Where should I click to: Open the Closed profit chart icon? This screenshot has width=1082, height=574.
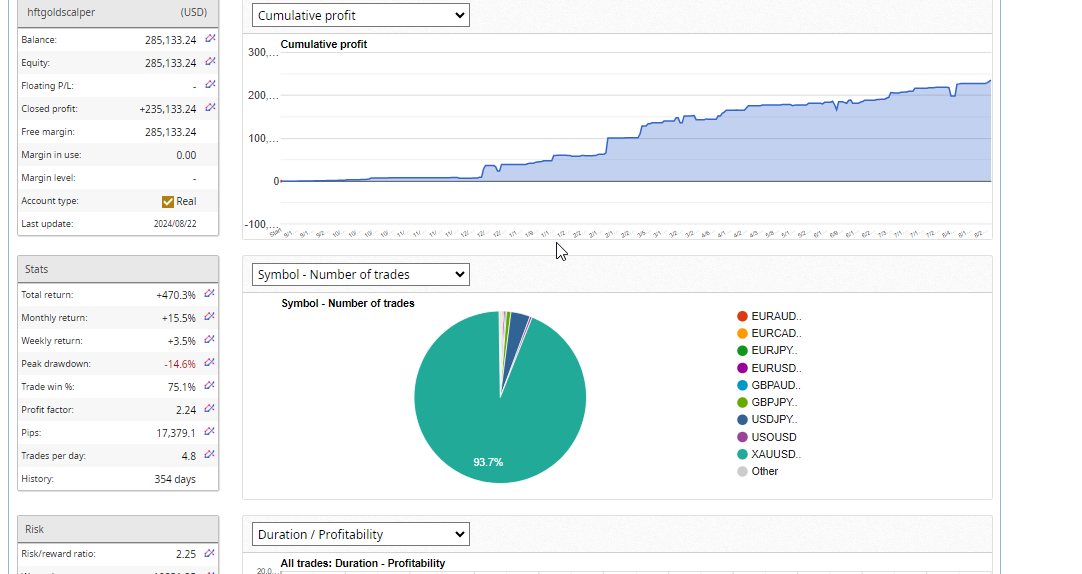[210, 108]
